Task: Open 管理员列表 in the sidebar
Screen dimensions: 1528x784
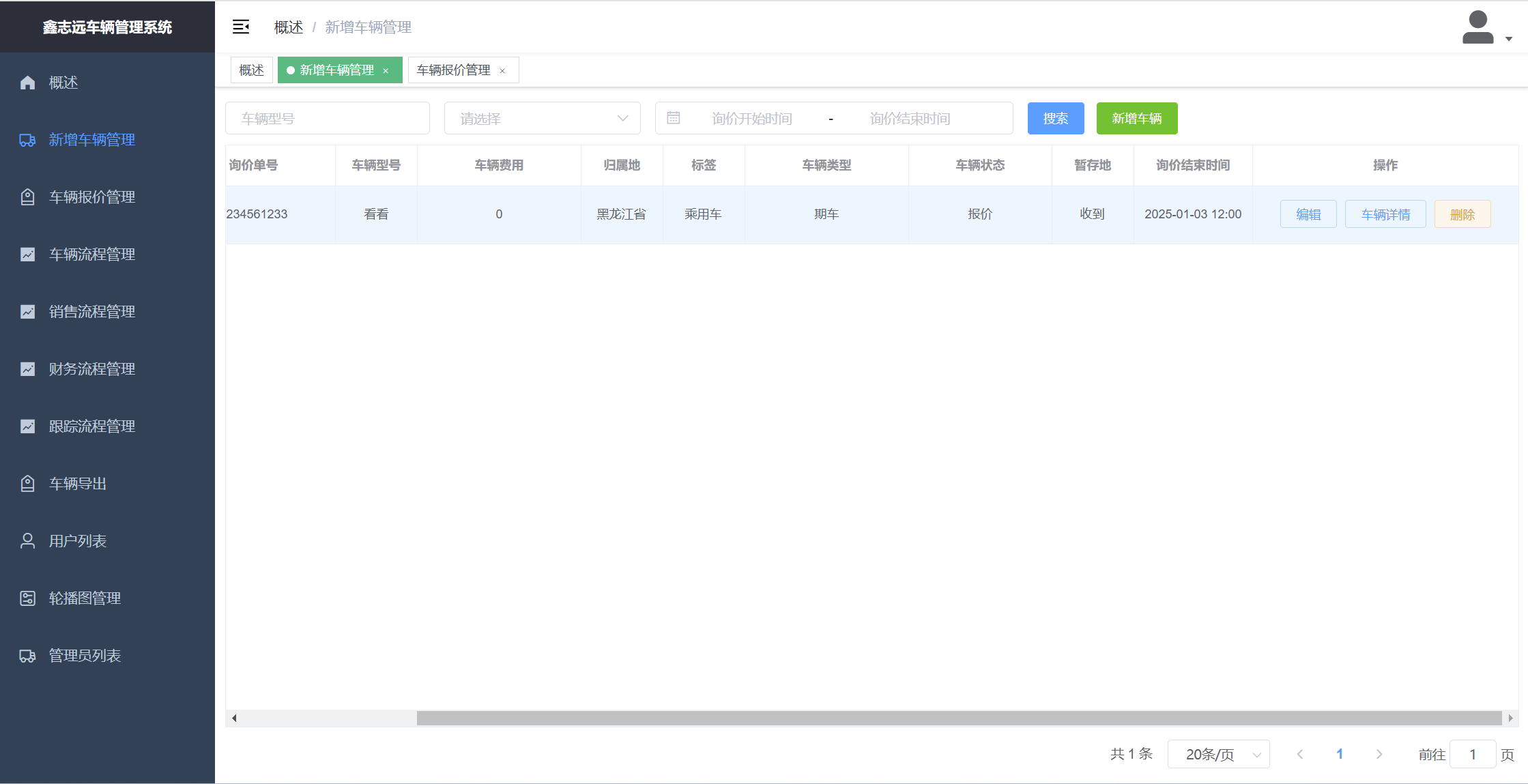Action: 108,656
